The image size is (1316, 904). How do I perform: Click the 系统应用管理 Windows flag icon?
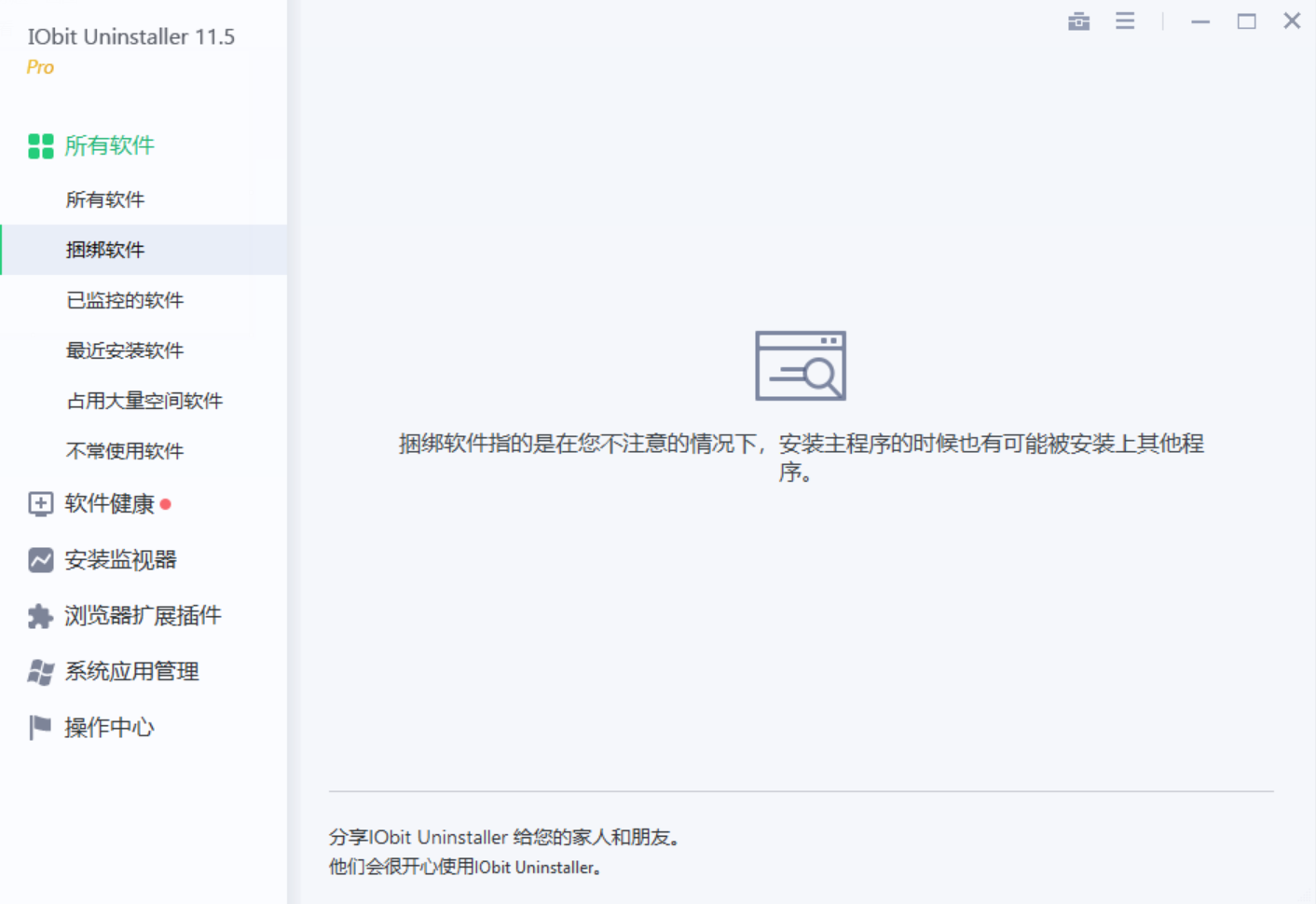40,672
